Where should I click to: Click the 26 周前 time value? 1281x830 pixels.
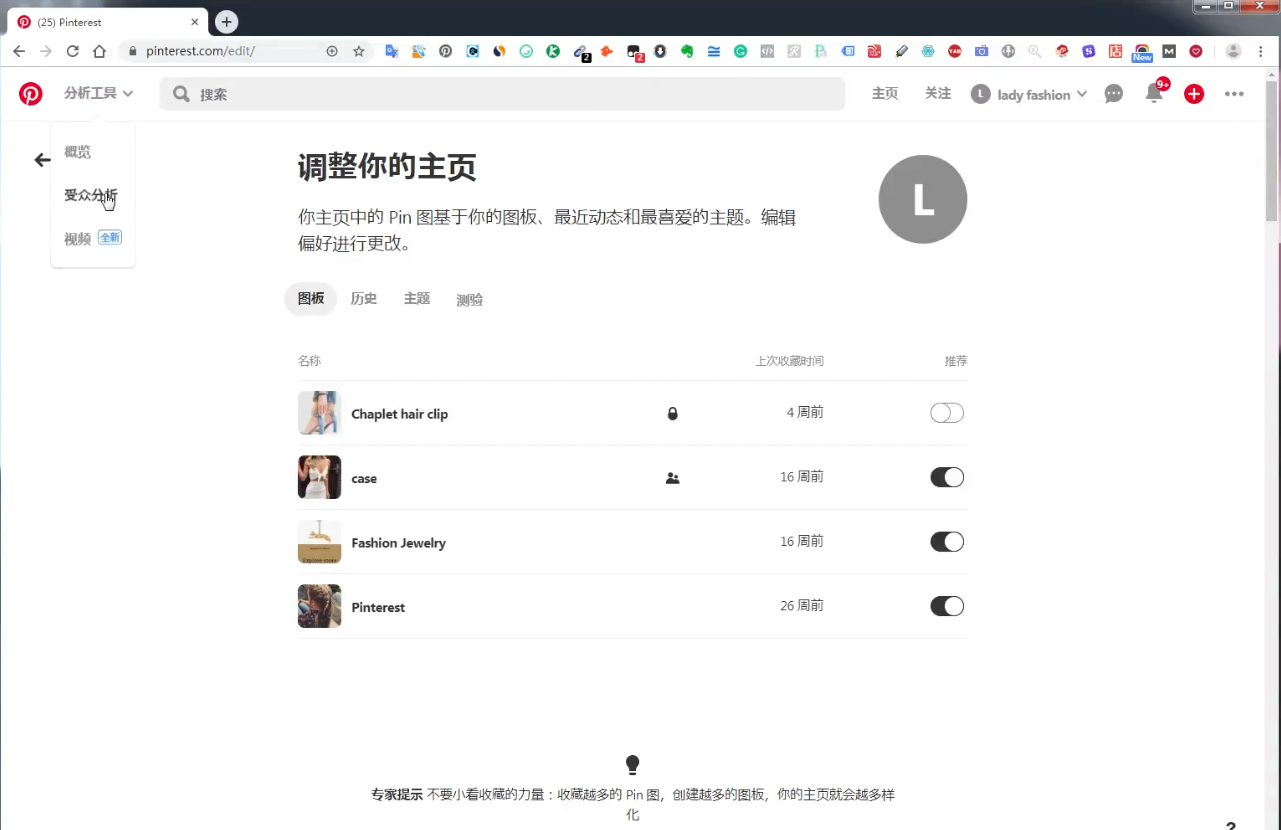pos(802,606)
